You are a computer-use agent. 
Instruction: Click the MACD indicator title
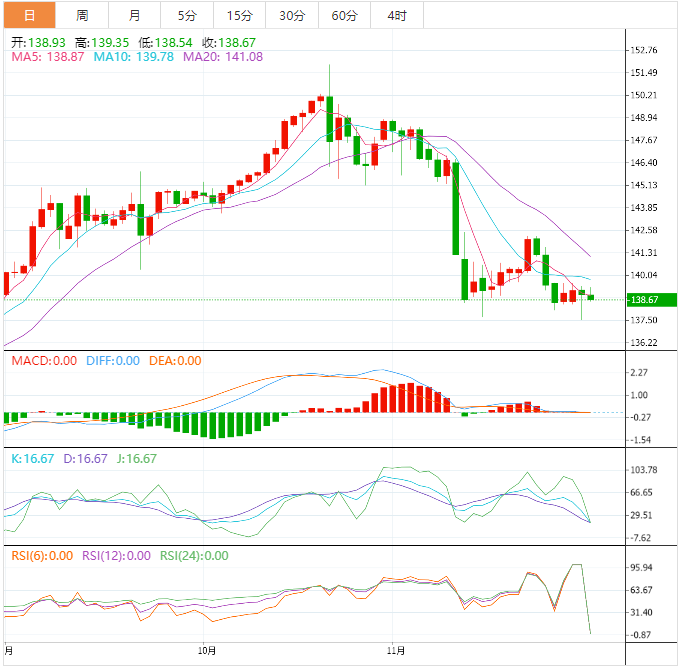tap(43, 361)
